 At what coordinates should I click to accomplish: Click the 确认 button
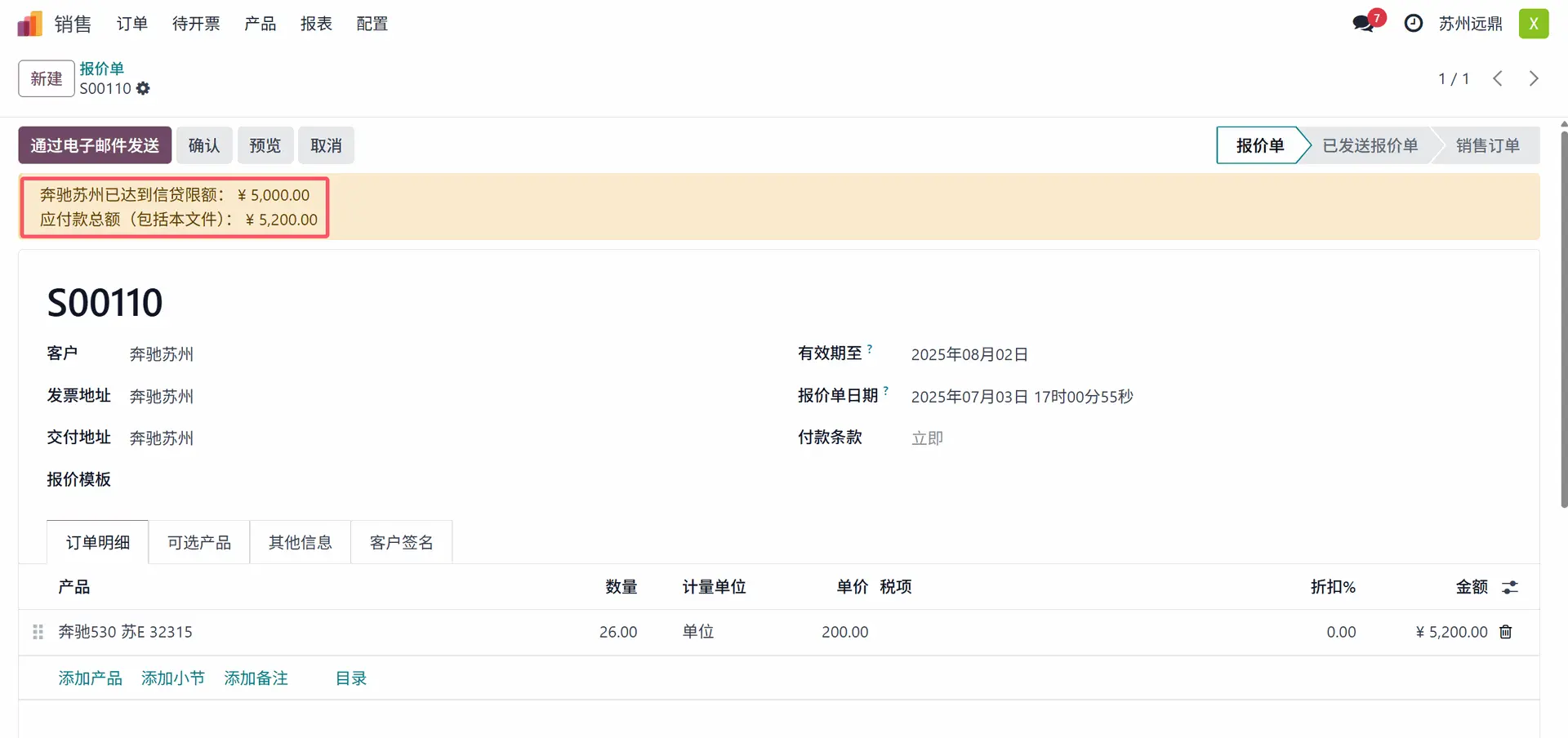click(204, 145)
